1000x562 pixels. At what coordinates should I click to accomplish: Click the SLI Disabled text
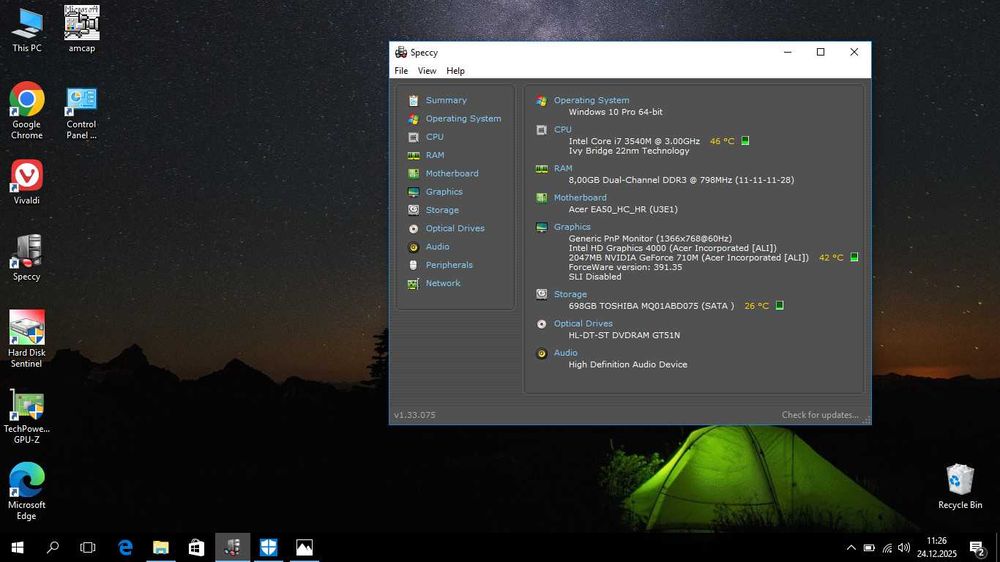pyautogui.click(x=594, y=277)
